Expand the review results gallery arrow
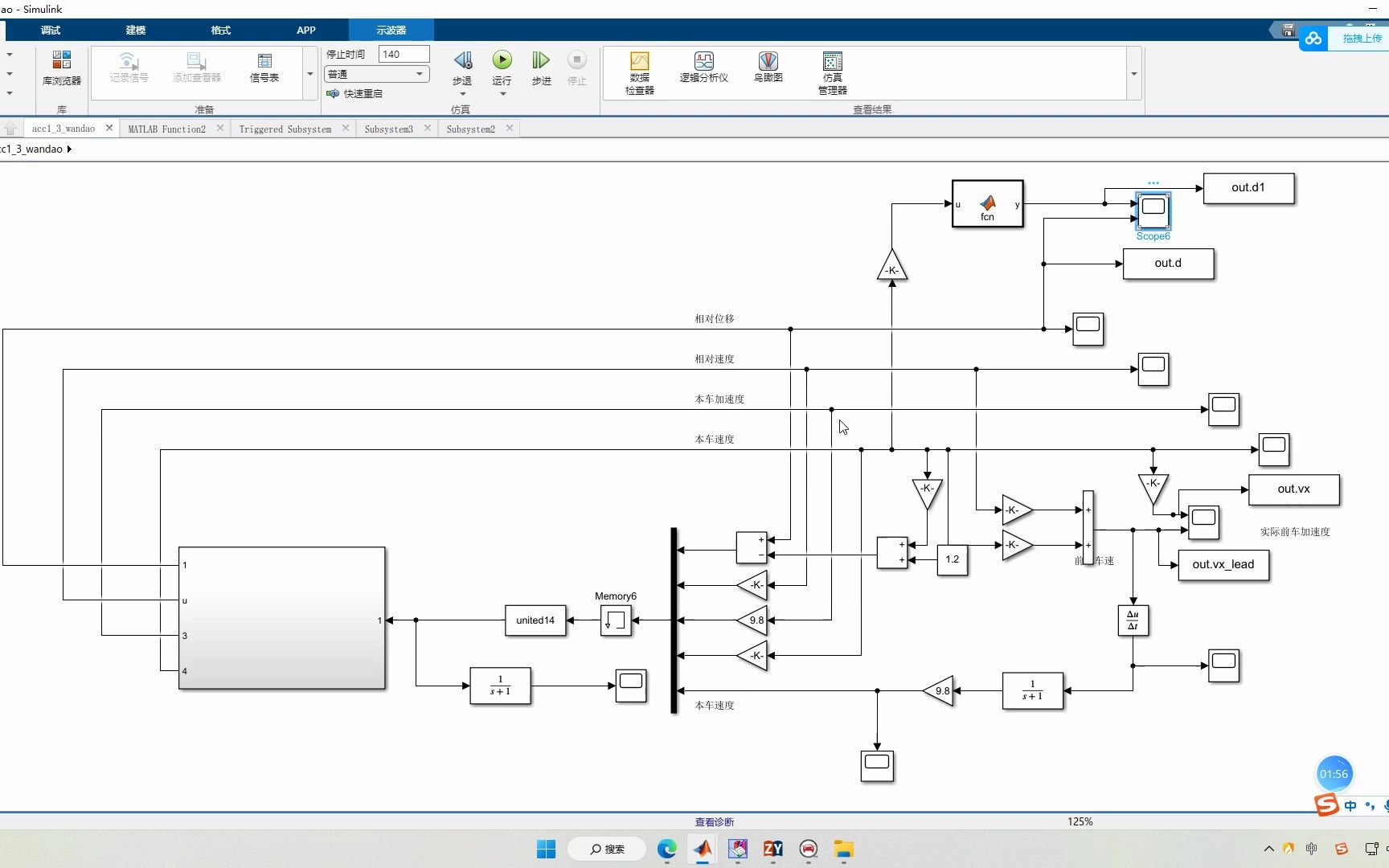 tap(1134, 73)
